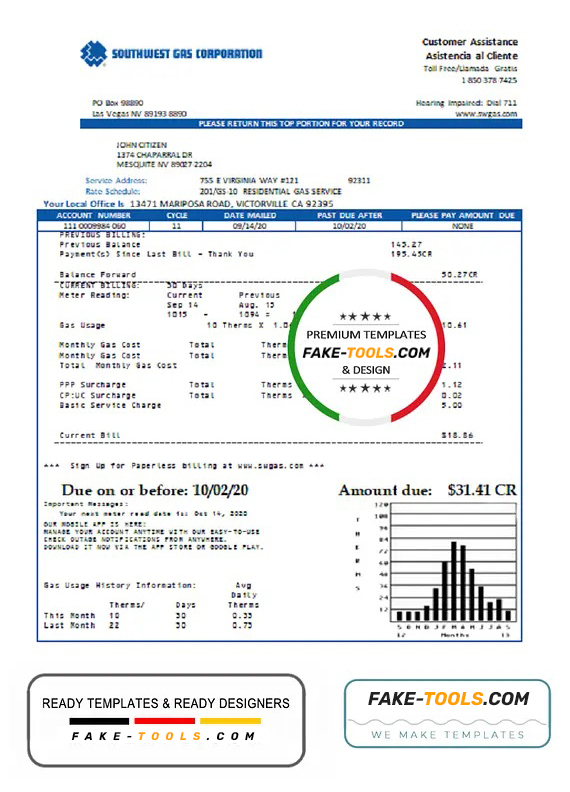Click the 'Basic Service Charge' label
The image size is (570, 792).
tap(110, 405)
